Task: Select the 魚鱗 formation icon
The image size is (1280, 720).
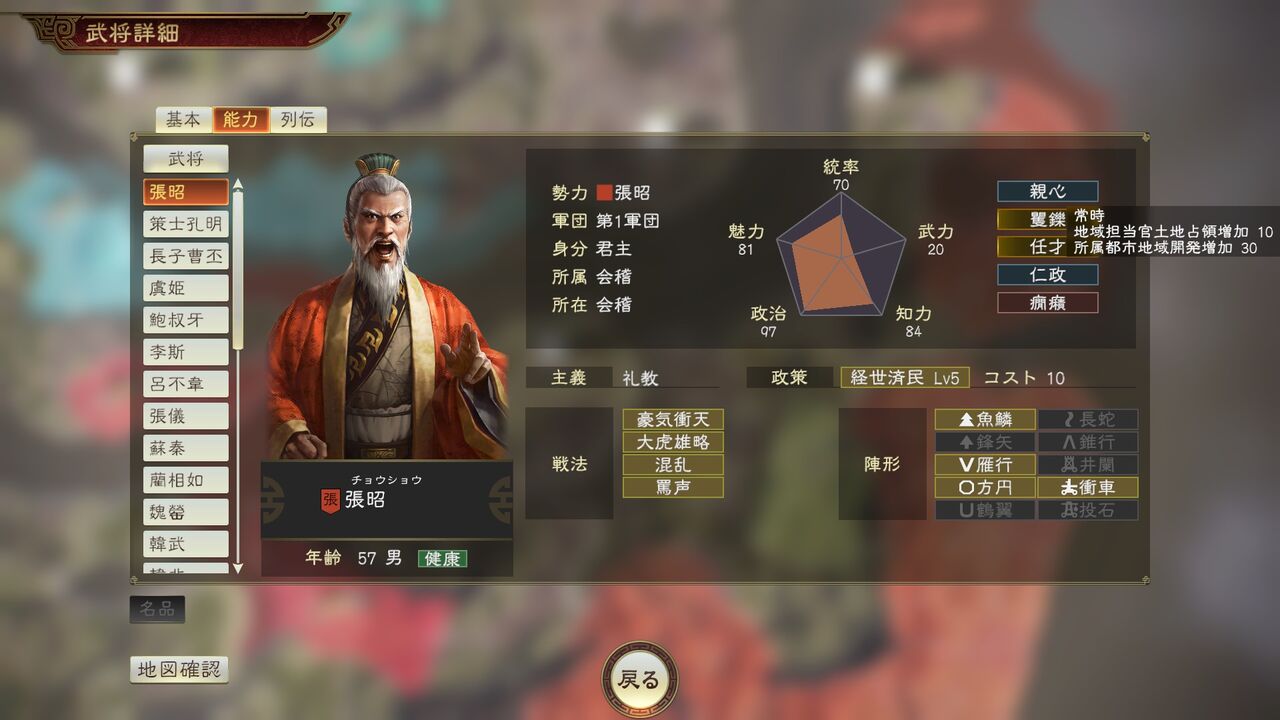Action: coord(985,420)
